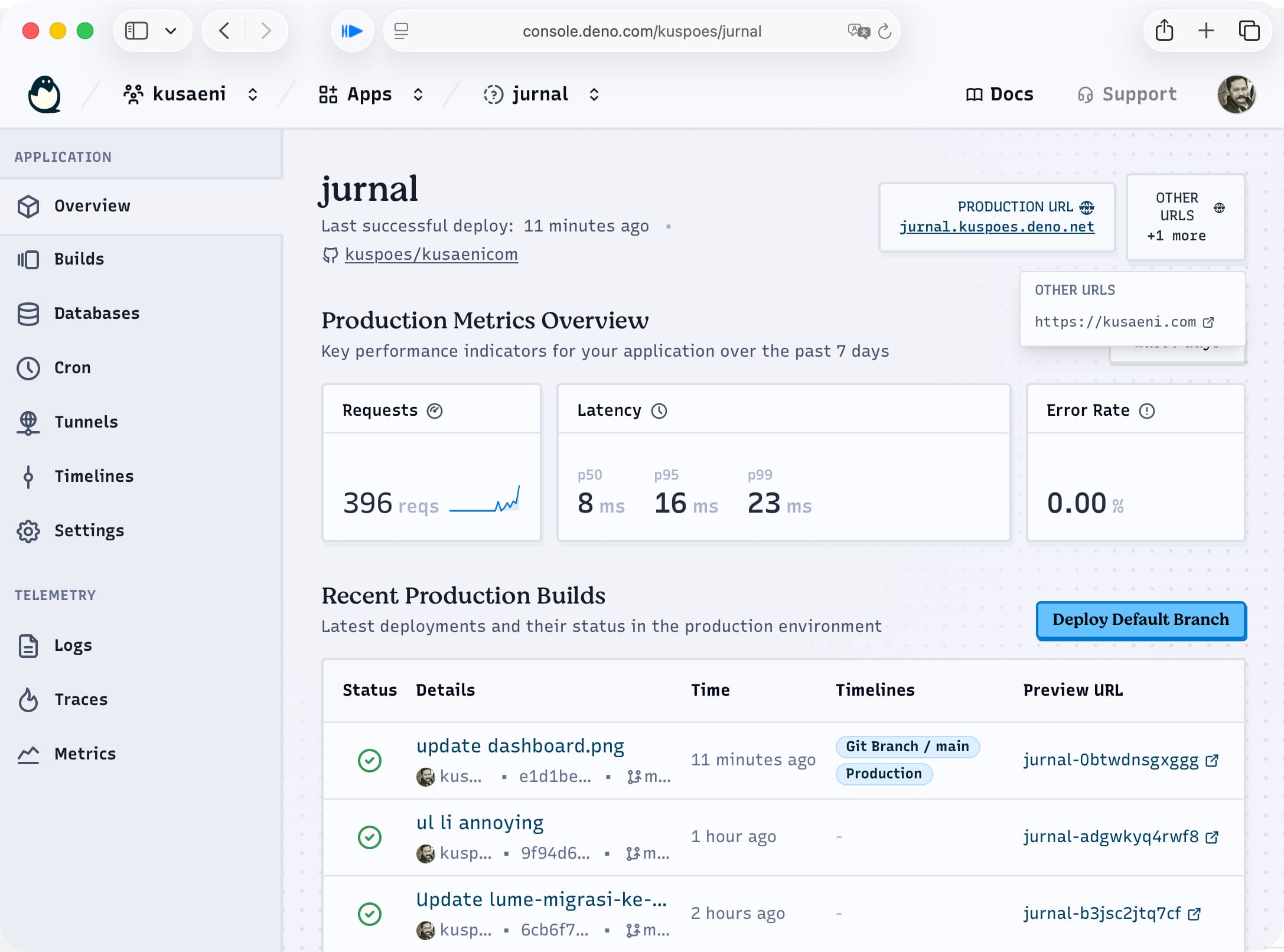1284x952 pixels.
Task: Click the page reader icon in address bar
Action: coord(401,31)
